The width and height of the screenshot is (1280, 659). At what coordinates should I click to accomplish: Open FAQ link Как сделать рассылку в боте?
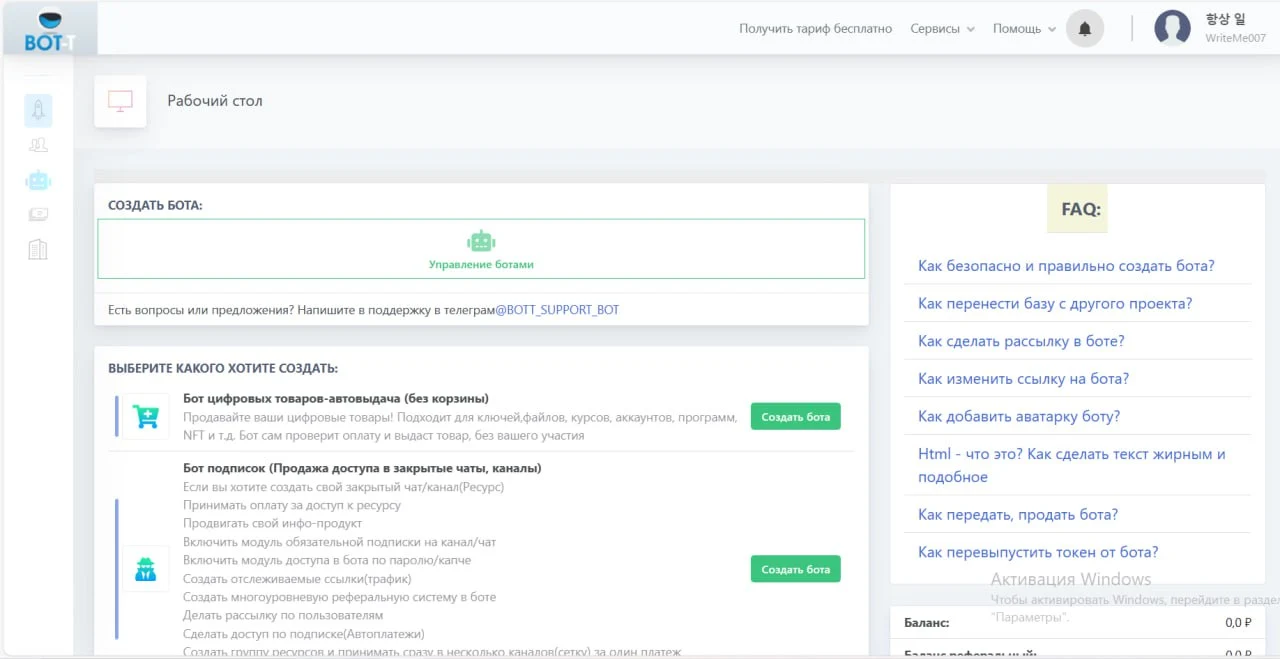pos(1021,341)
